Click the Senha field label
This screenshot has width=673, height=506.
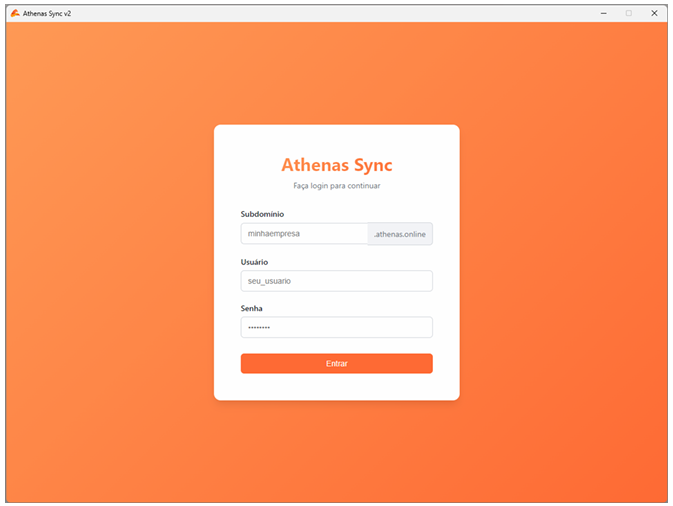pyautogui.click(x=251, y=309)
